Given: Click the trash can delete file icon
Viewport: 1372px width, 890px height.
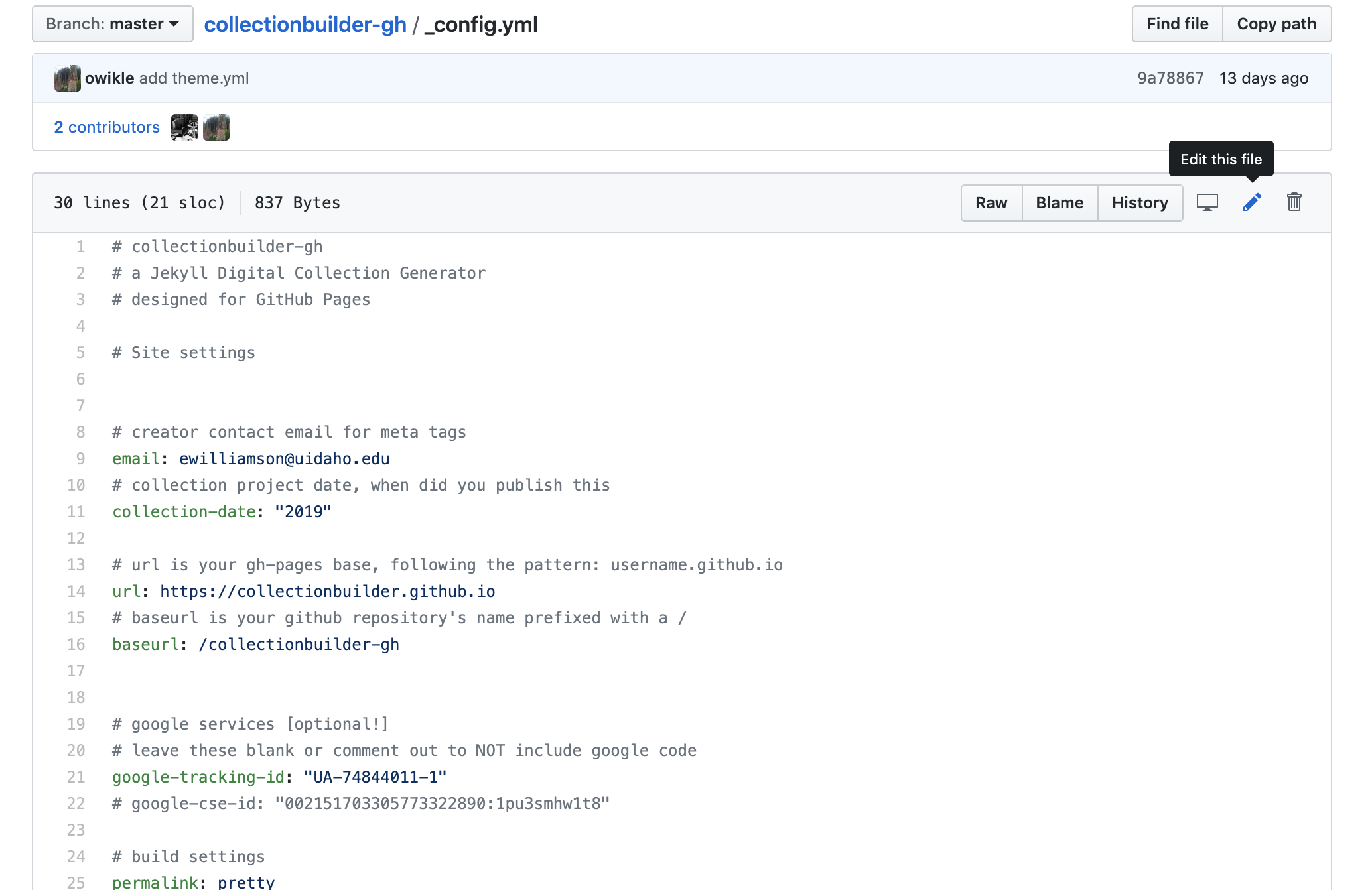Looking at the screenshot, I should click(1294, 202).
